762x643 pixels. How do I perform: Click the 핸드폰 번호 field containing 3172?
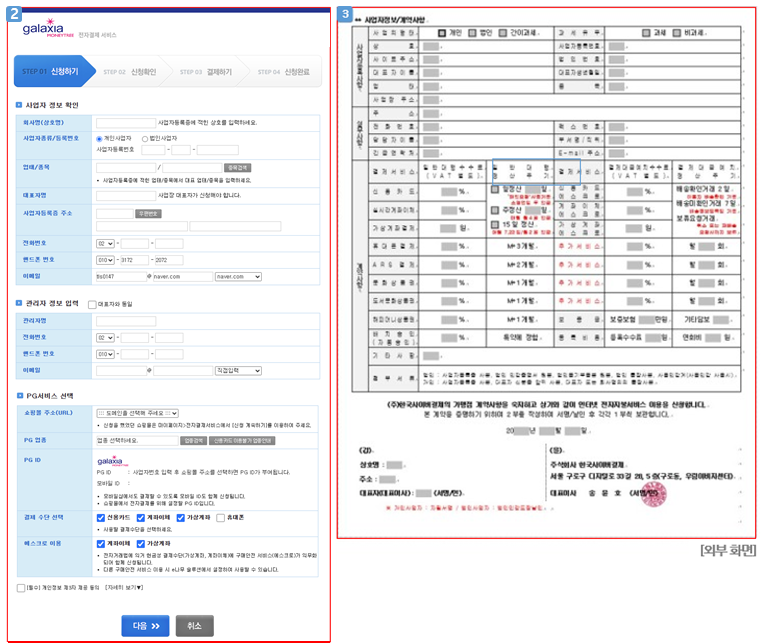pos(135,260)
